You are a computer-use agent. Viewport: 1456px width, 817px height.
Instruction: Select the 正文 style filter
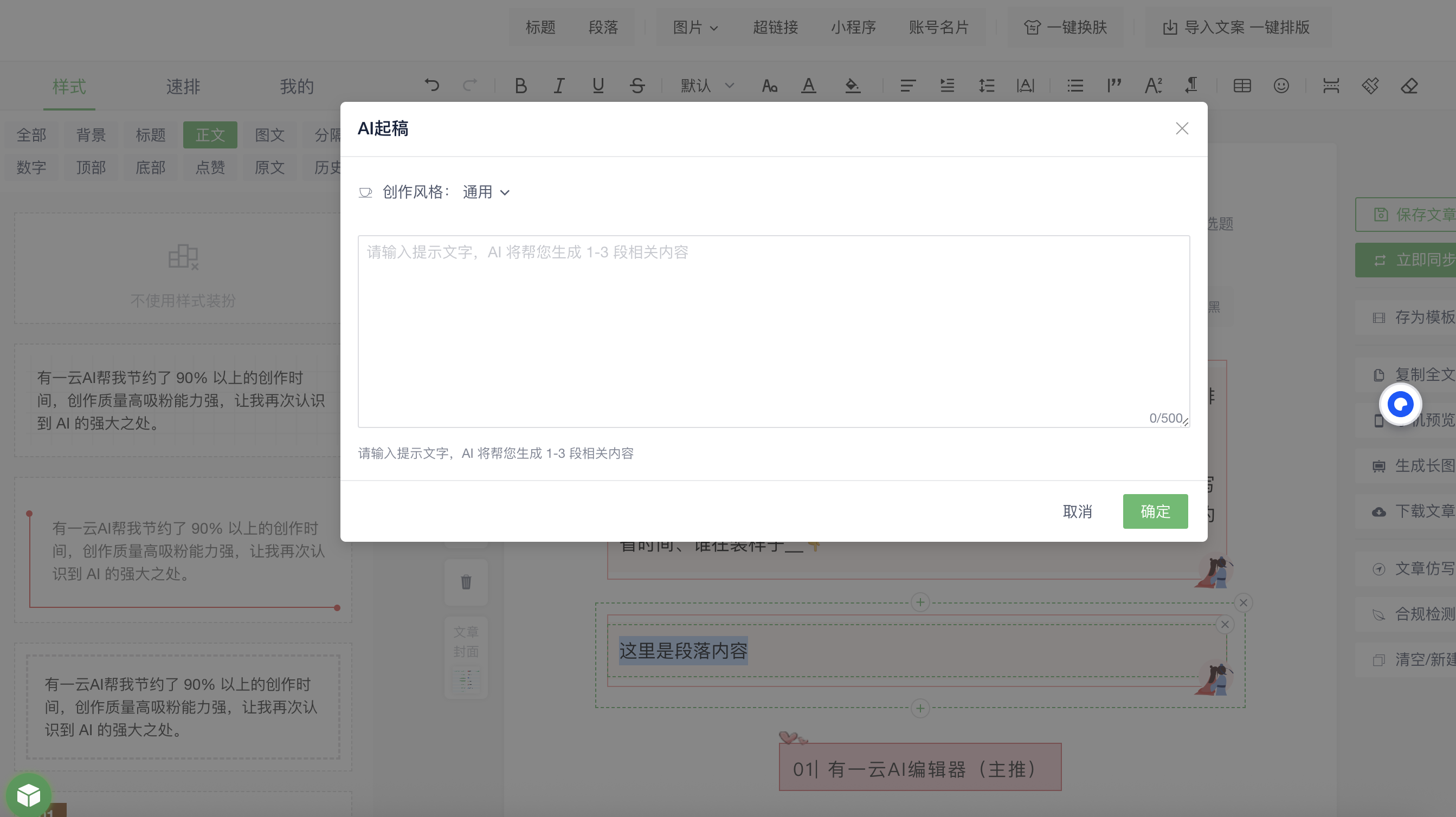210,135
